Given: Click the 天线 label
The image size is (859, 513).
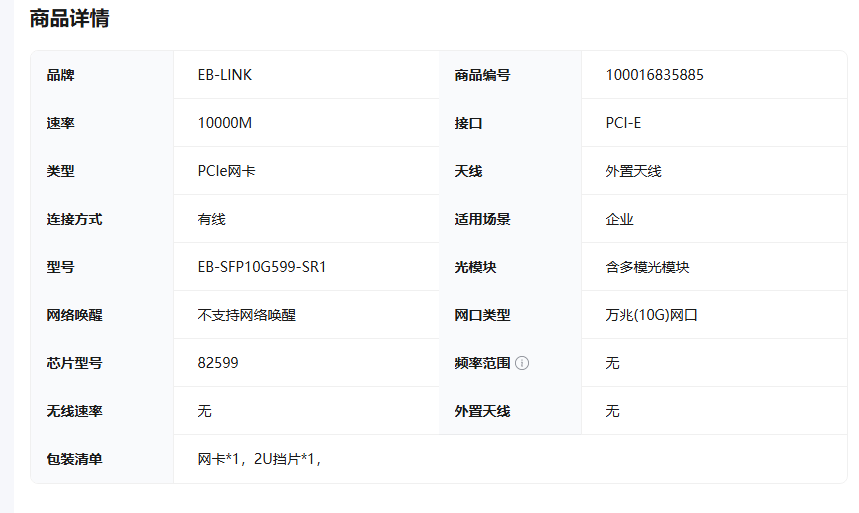Looking at the screenshot, I should pos(468,171).
